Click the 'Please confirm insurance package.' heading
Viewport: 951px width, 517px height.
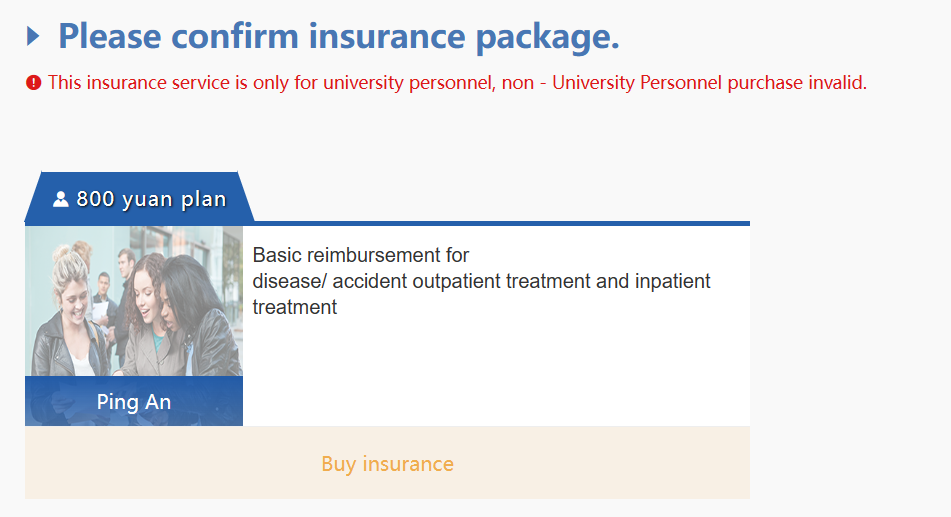[338, 37]
